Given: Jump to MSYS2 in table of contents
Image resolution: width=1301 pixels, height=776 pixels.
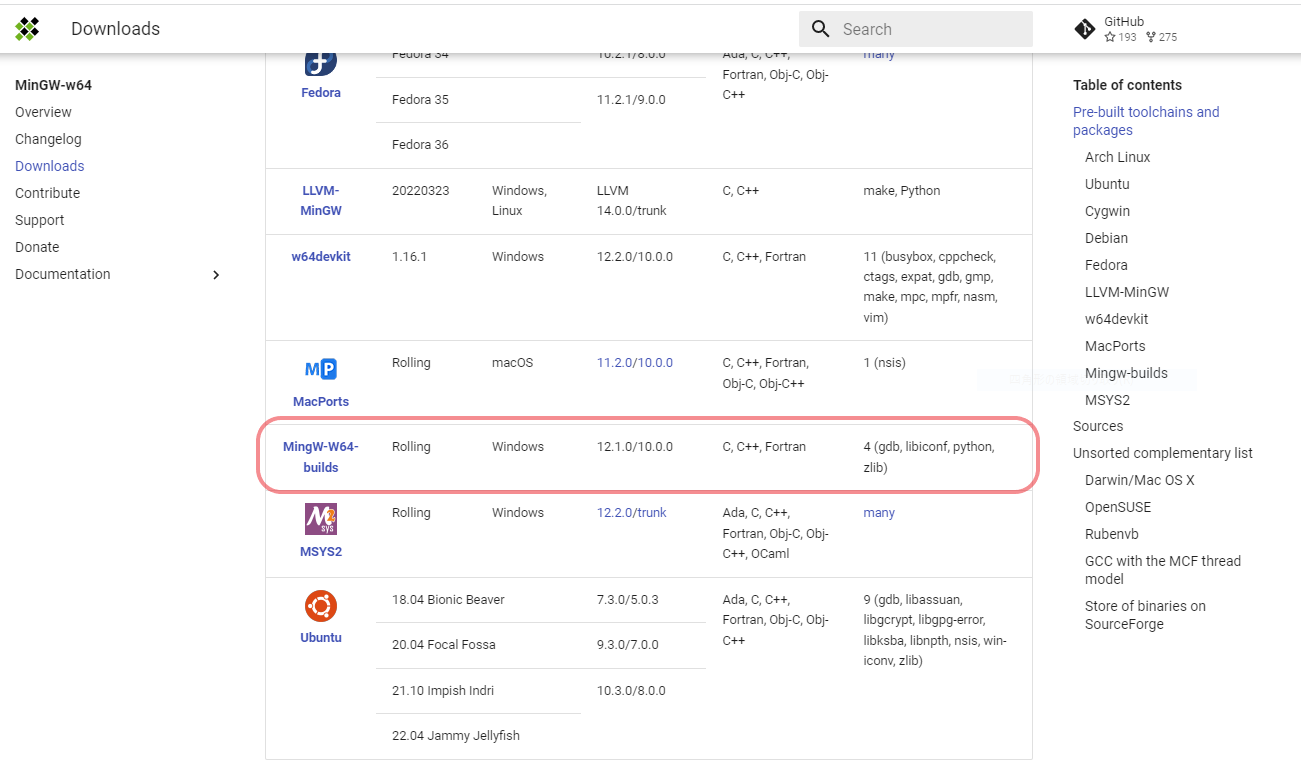Looking at the screenshot, I should [1107, 400].
